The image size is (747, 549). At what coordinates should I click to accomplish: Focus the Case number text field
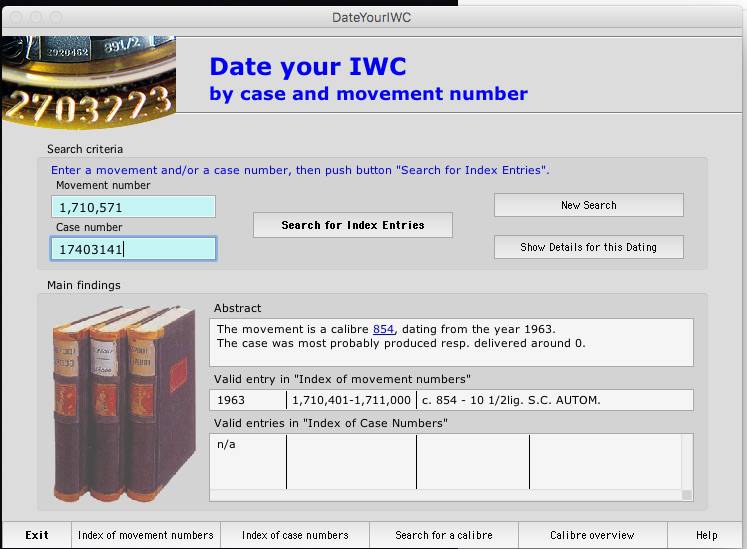133,248
